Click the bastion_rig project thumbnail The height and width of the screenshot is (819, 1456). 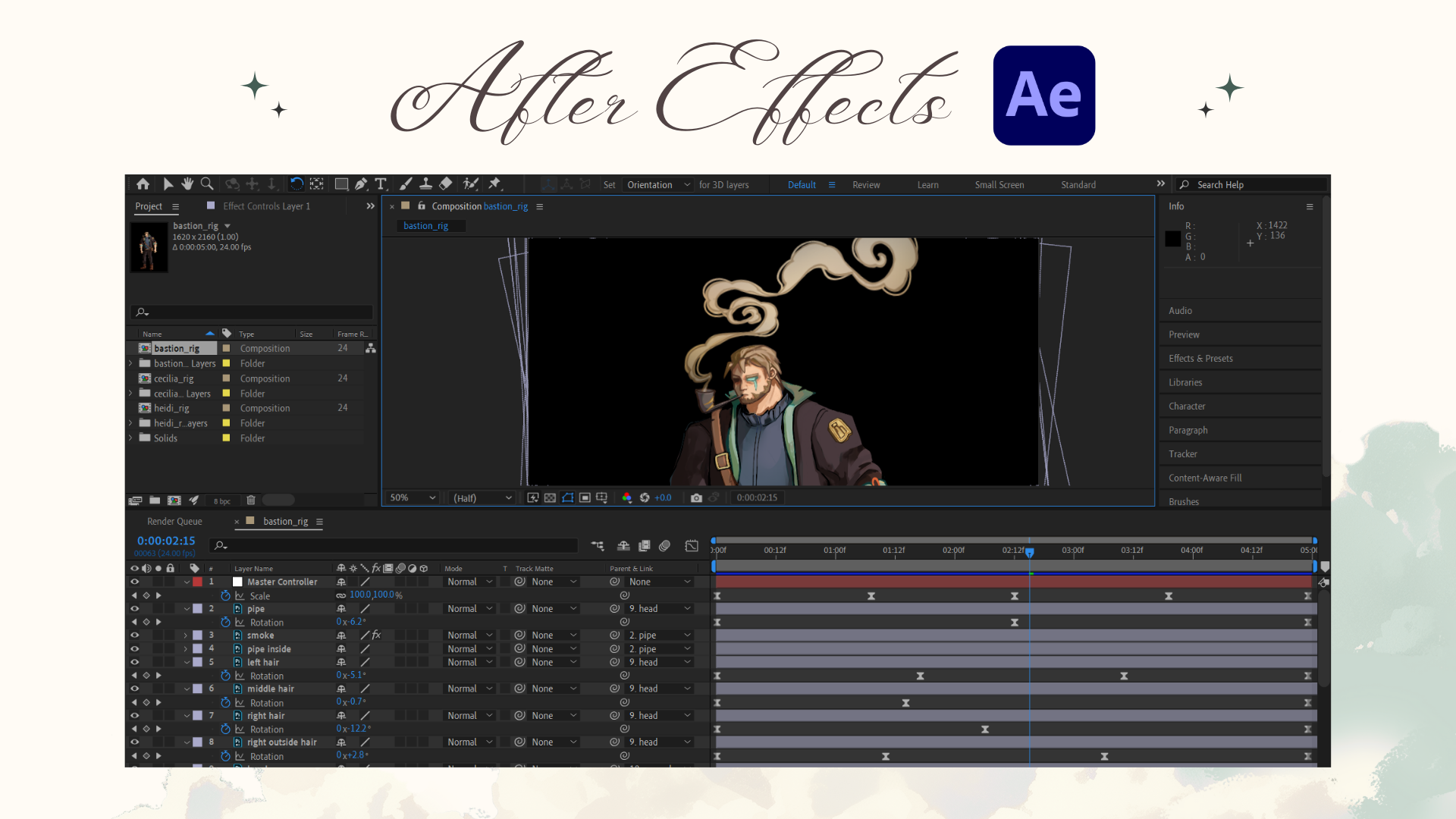coord(149,247)
